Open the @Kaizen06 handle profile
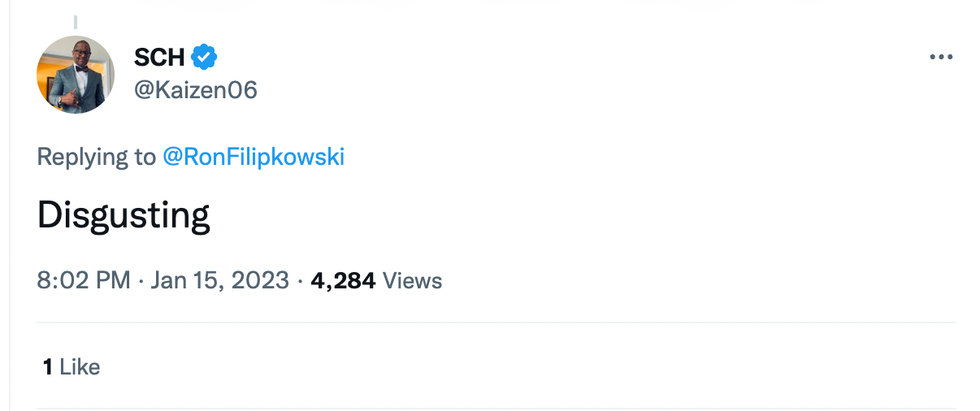The height and width of the screenshot is (411, 980). coord(195,90)
